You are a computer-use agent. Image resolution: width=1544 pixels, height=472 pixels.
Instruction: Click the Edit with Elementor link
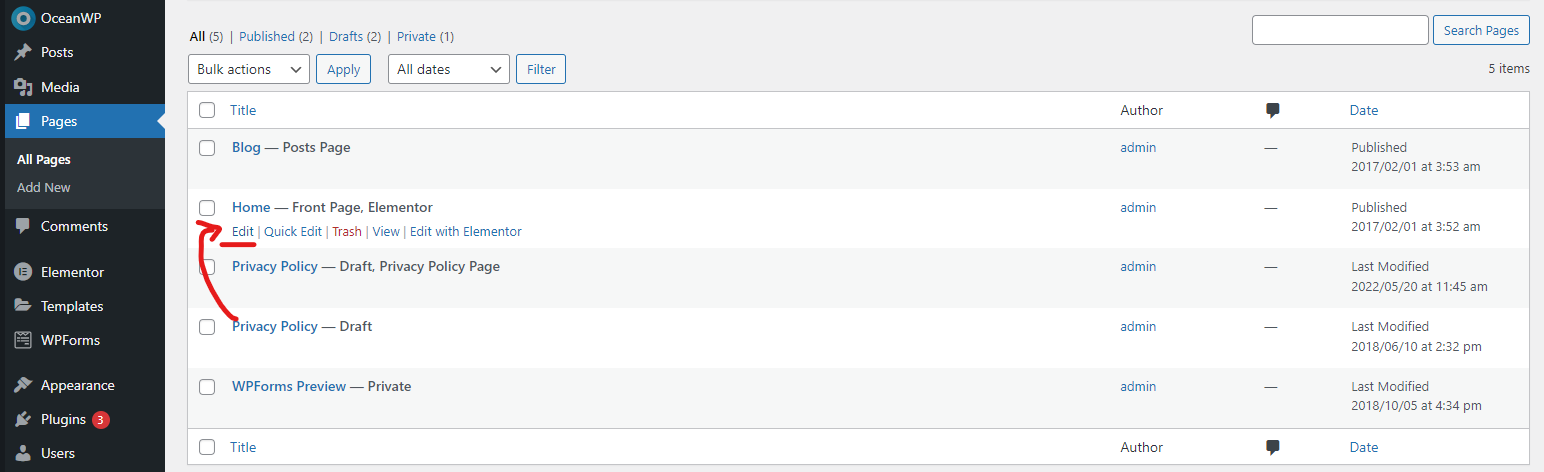click(466, 231)
